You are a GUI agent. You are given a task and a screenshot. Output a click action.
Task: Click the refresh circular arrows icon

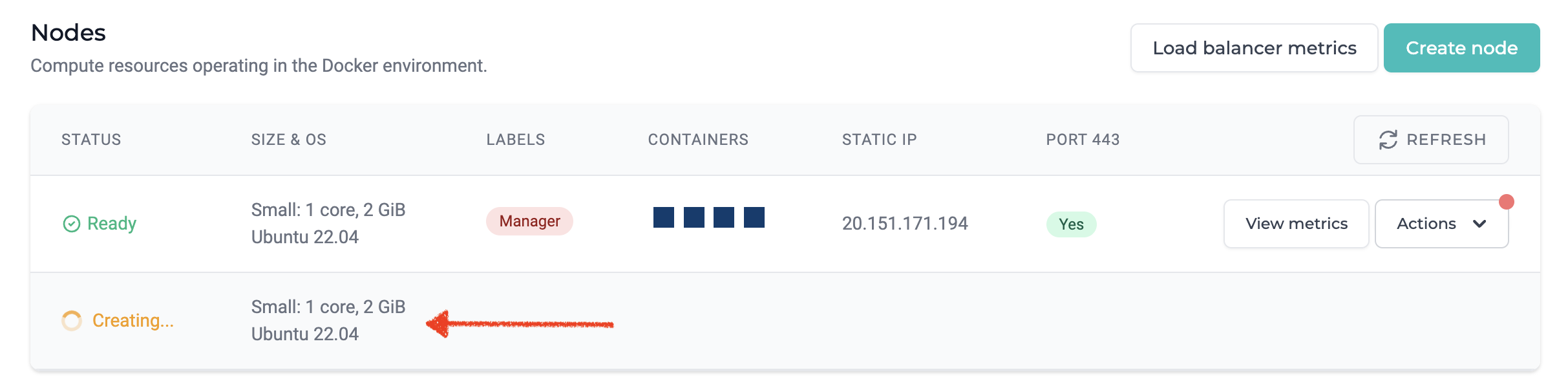pos(1388,140)
